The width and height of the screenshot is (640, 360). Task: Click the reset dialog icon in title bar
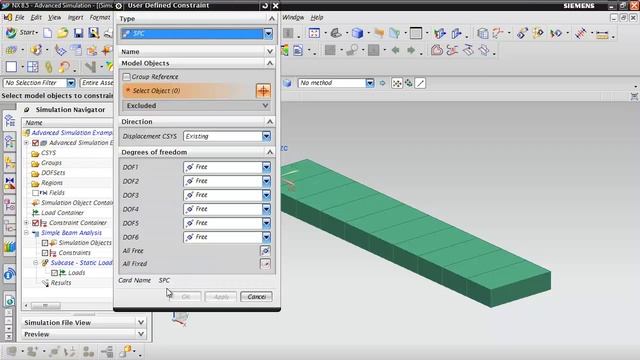coord(265,6)
